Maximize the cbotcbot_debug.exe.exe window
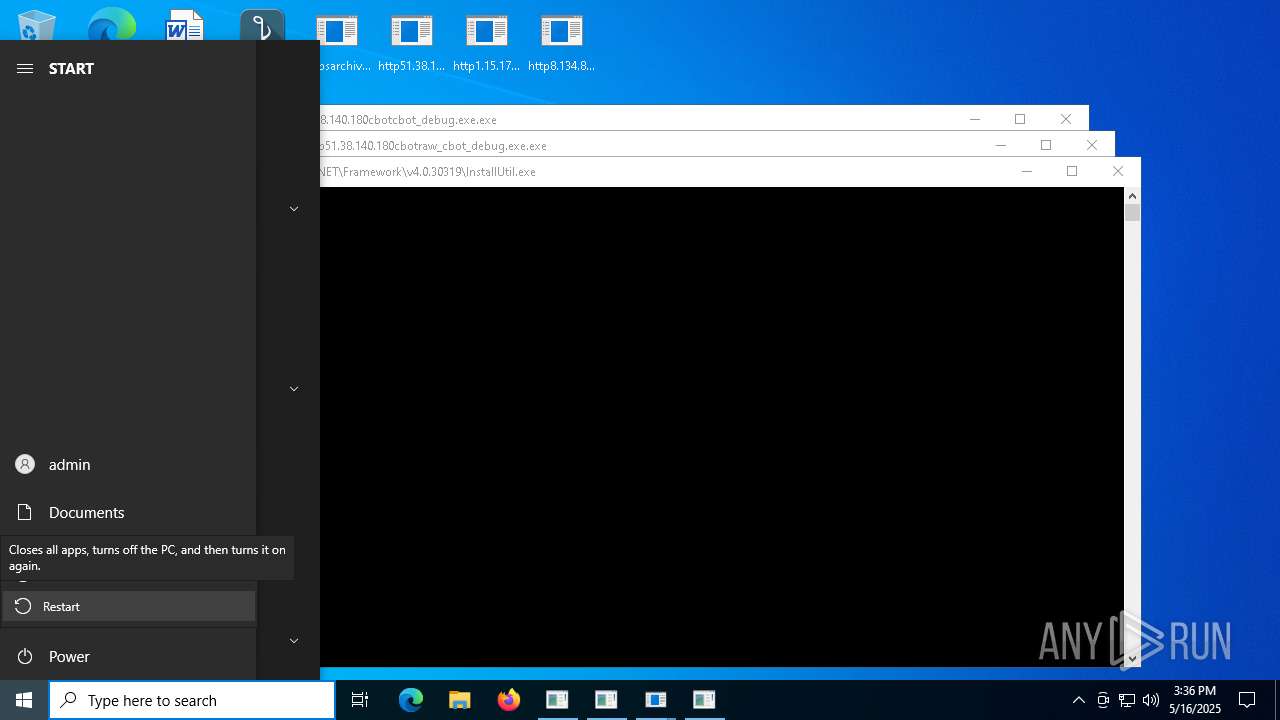Viewport: 1280px width, 720px height. [x=1020, y=119]
